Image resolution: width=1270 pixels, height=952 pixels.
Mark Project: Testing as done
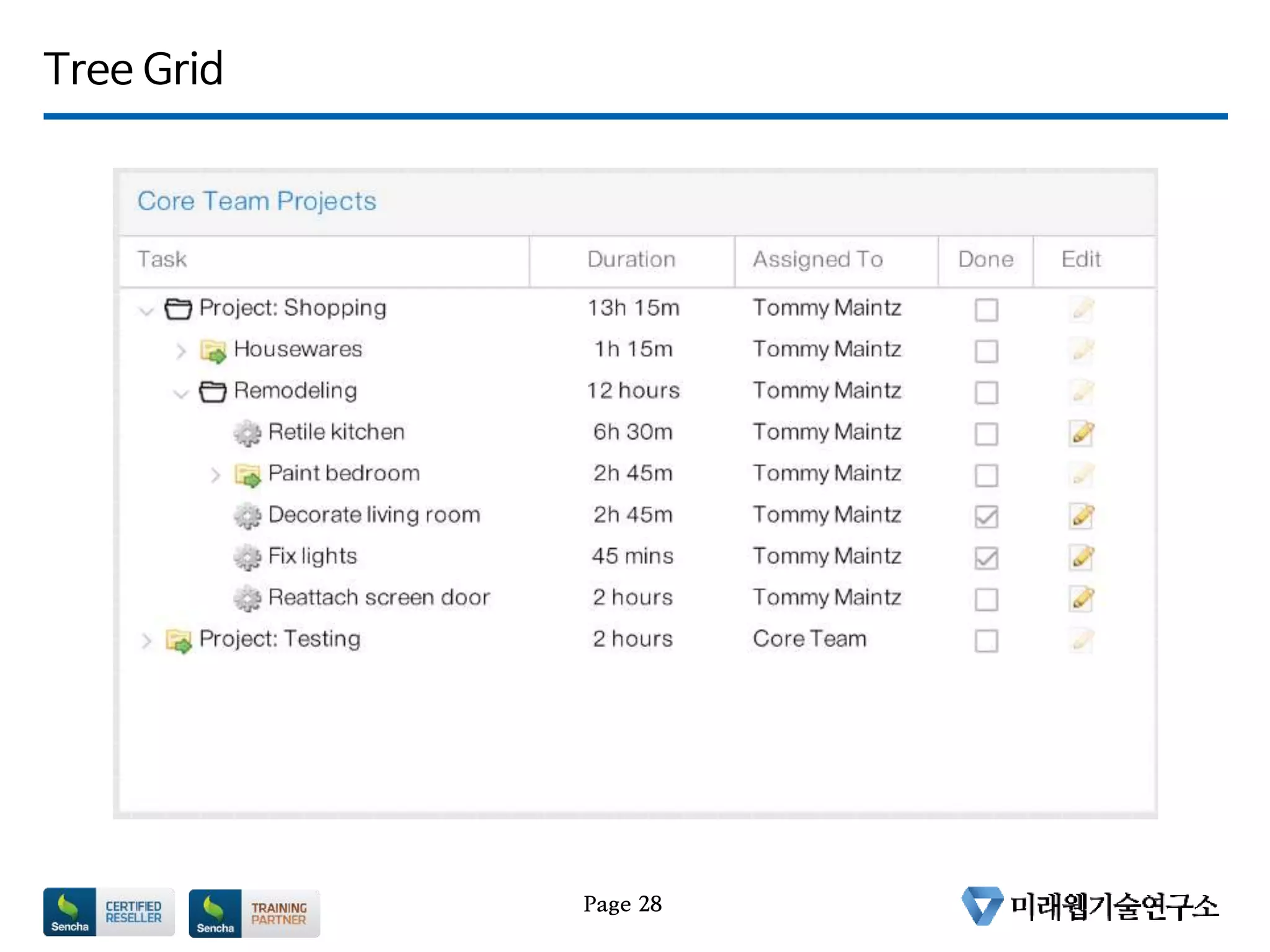[986, 641]
